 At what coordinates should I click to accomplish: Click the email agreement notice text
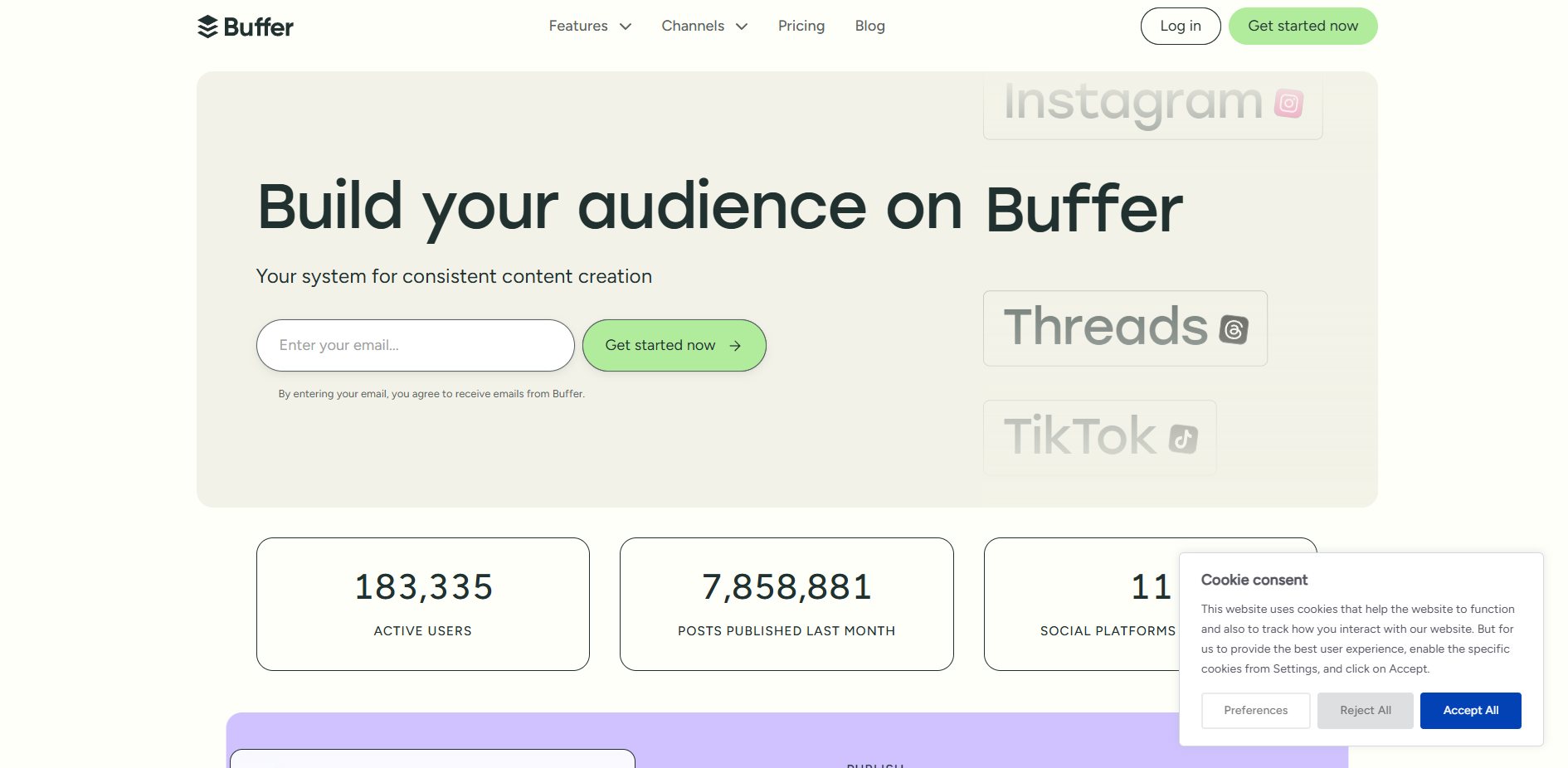point(431,394)
